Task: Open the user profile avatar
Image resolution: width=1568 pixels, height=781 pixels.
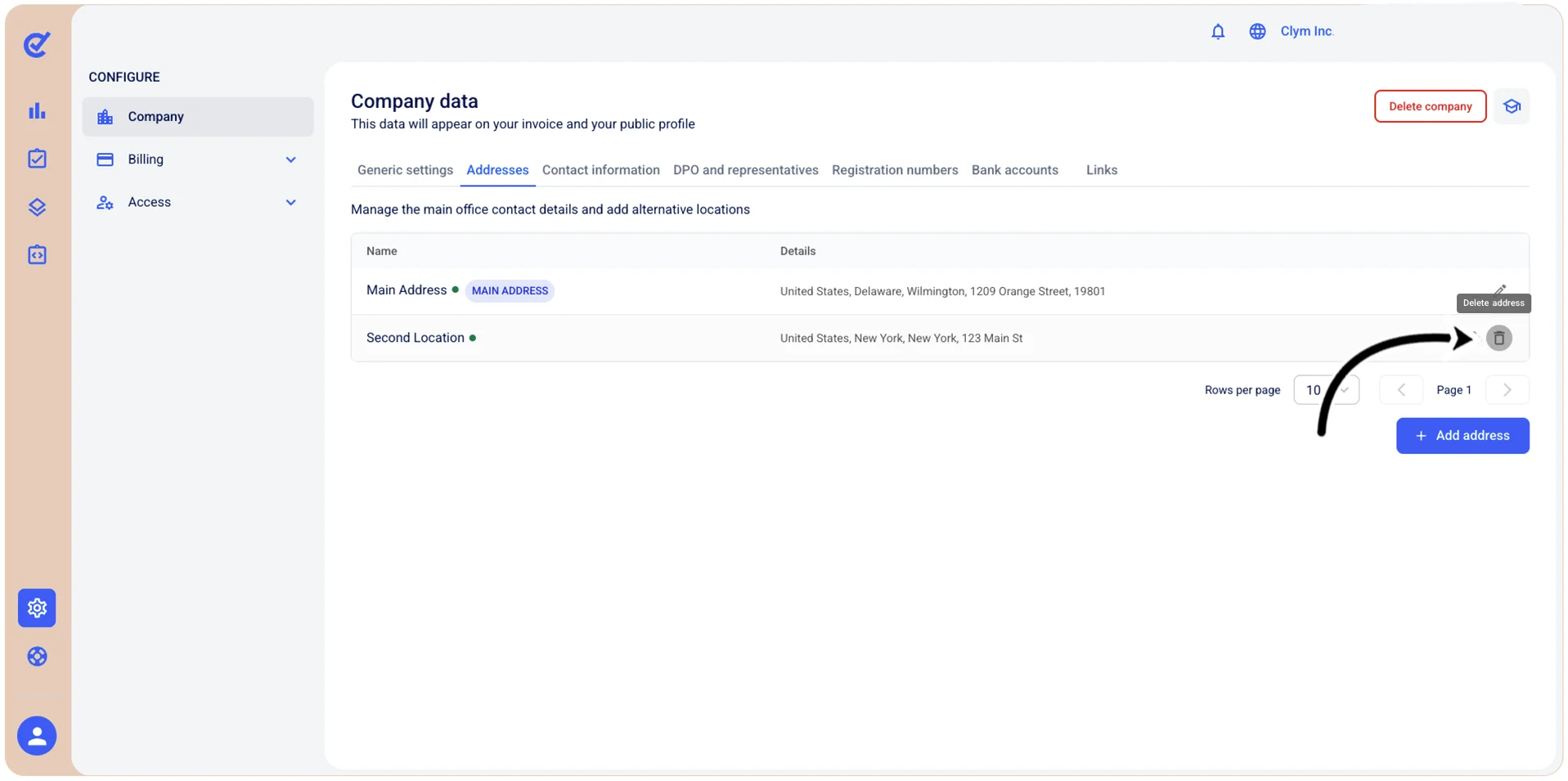Action: [37, 735]
